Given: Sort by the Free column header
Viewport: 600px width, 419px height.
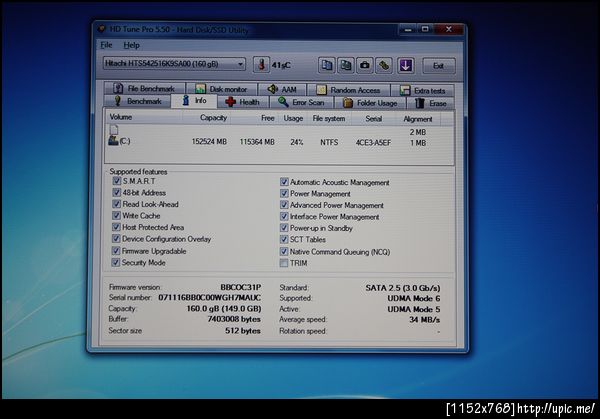Looking at the screenshot, I should pos(254,118).
